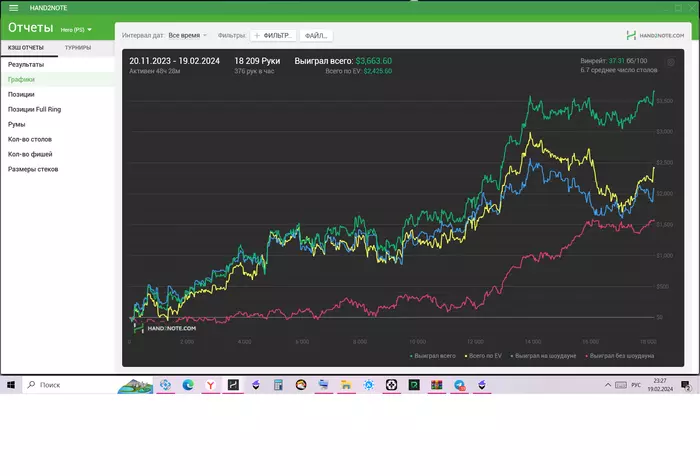Click the ФАЙЛ button
The width and height of the screenshot is (700, 476).
click(x=316, y=35)
